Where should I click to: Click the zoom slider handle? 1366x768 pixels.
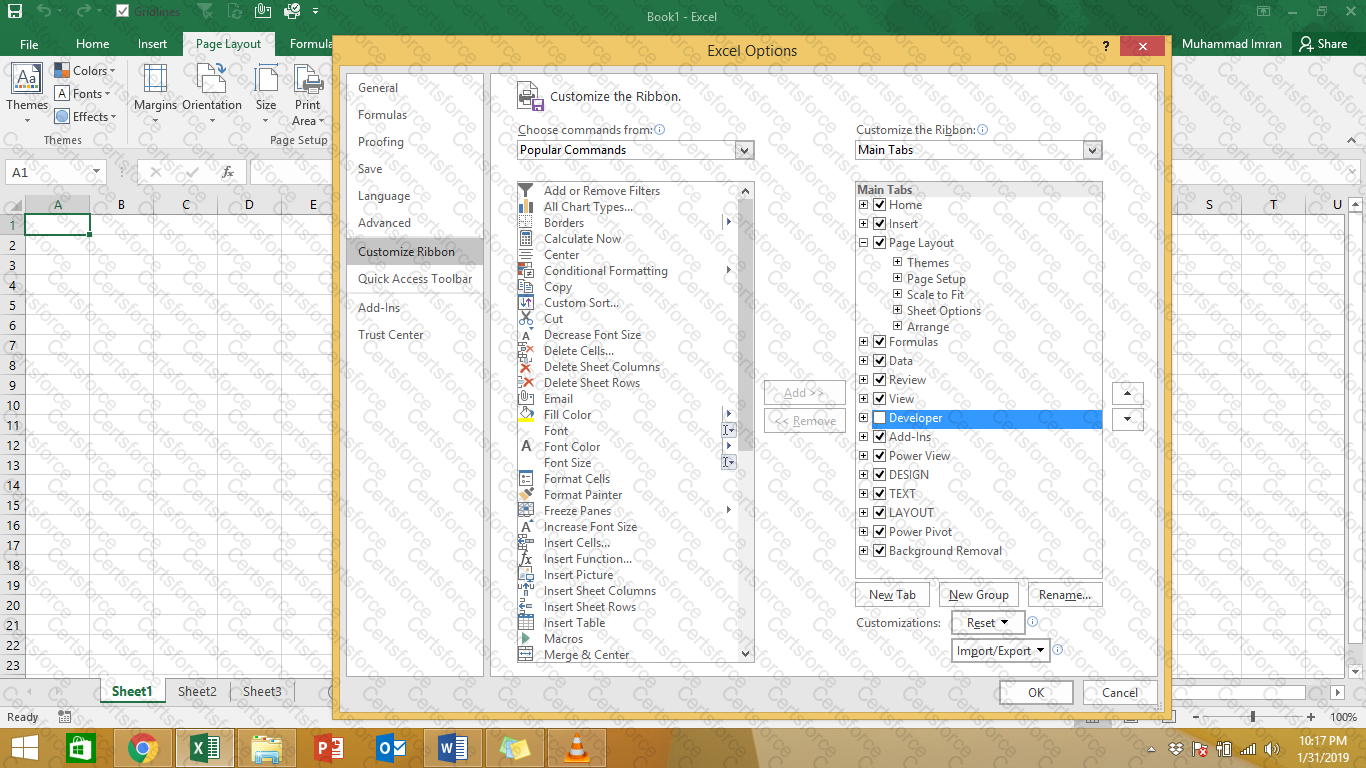[x=1253, y=717]
